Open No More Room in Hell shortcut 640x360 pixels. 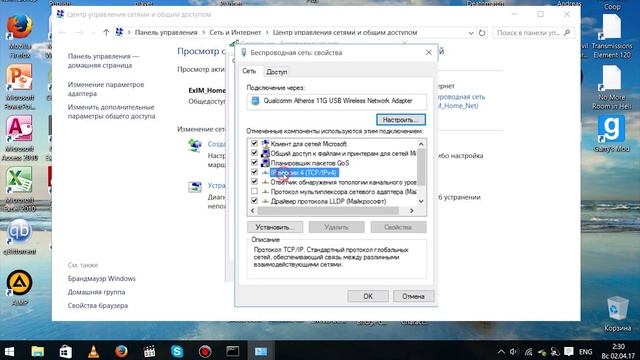[611, 87]
